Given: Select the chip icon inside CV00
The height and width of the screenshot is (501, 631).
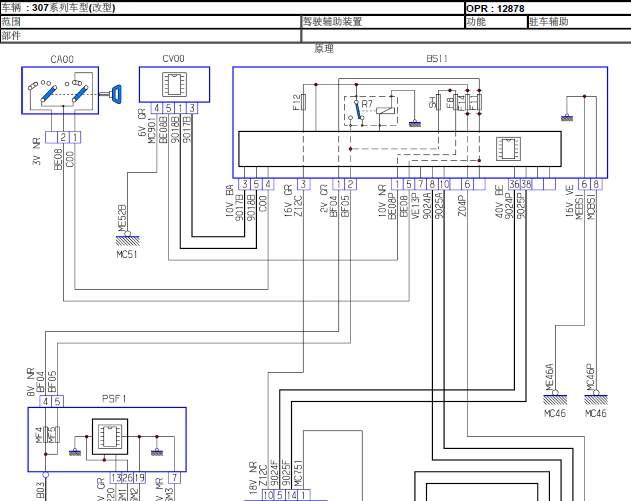Looking at the screenshot, I should click(174, 84).
